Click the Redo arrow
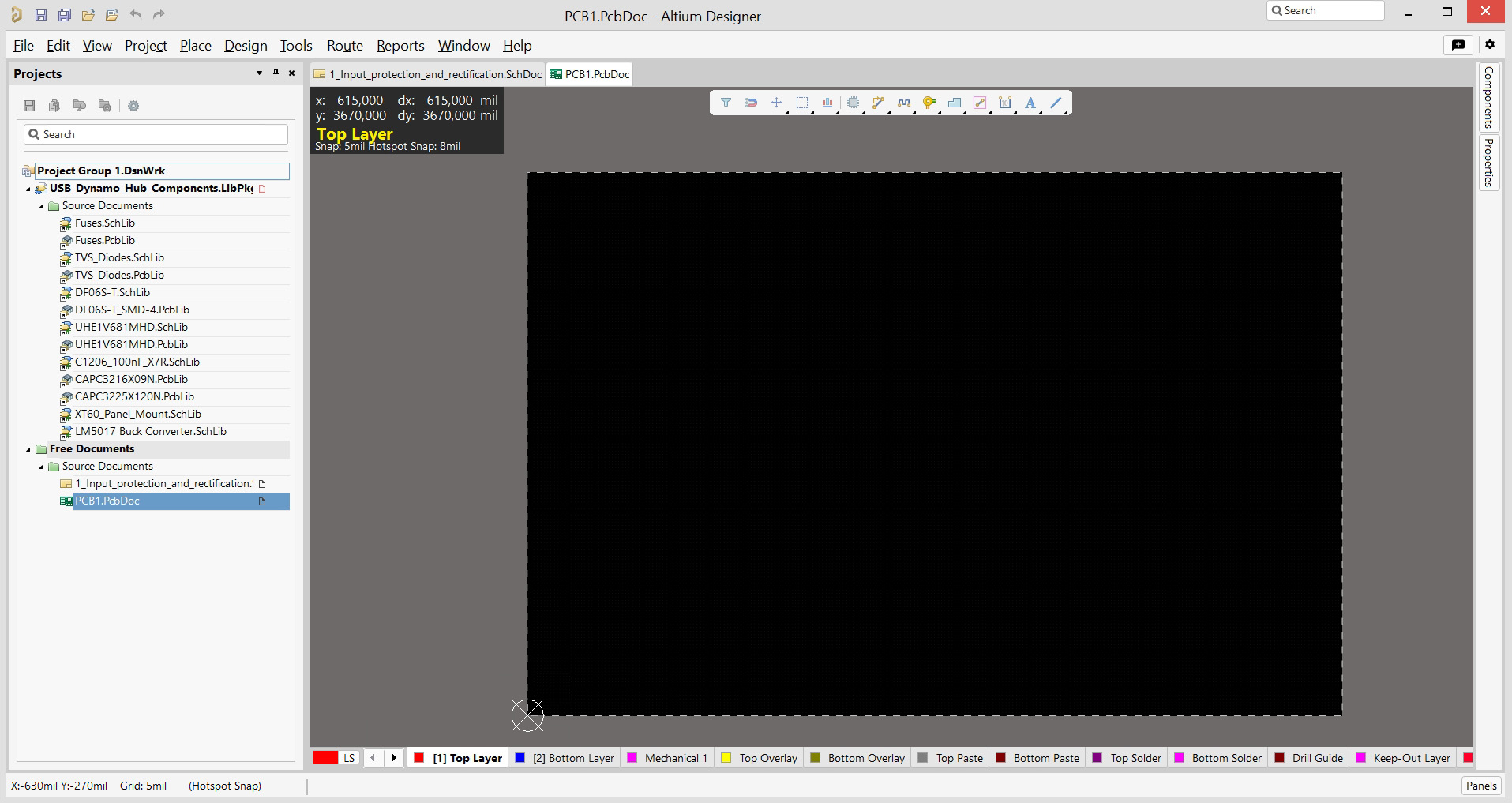The width and height of the screenshot is (1512, 803). coord(159,15)
